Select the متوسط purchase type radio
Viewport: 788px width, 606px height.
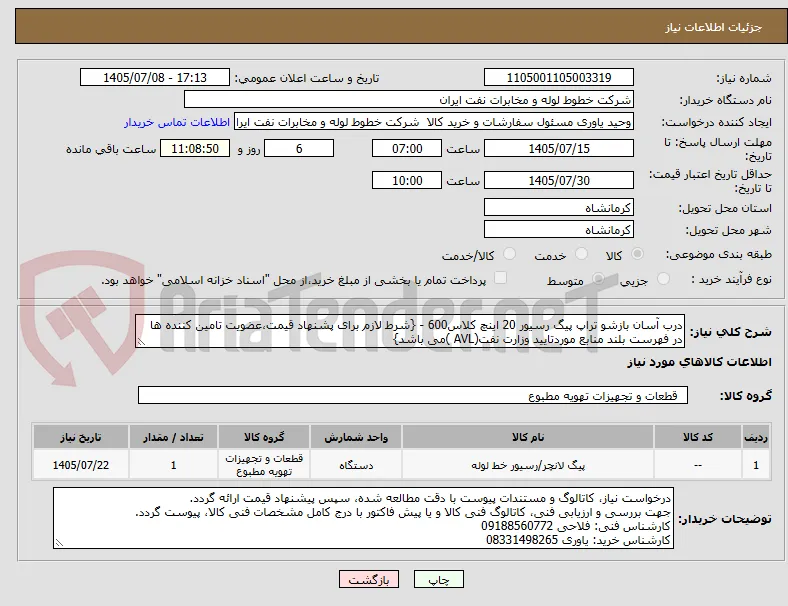pos(598,278)
